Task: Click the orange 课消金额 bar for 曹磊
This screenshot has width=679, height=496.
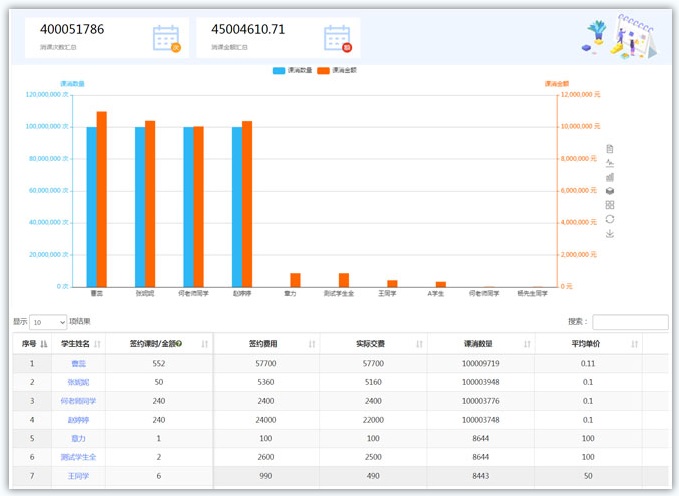Action: [102, 199]
